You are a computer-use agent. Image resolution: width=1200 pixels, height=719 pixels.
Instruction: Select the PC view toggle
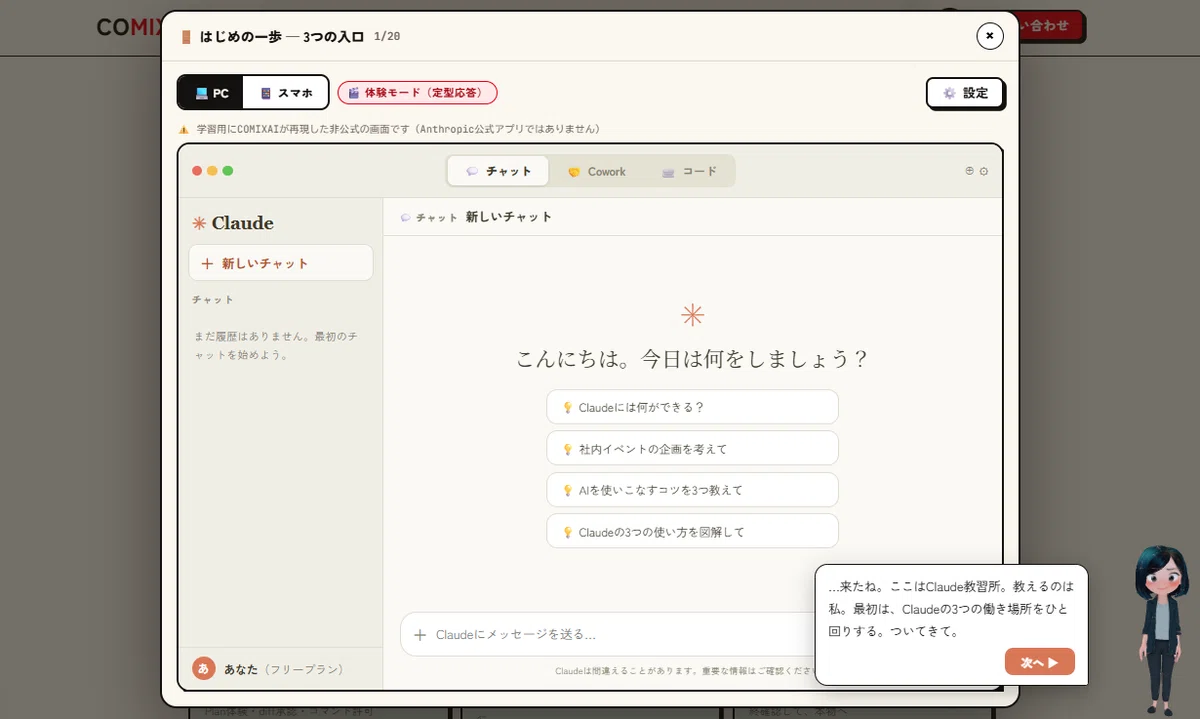(212, 93)
